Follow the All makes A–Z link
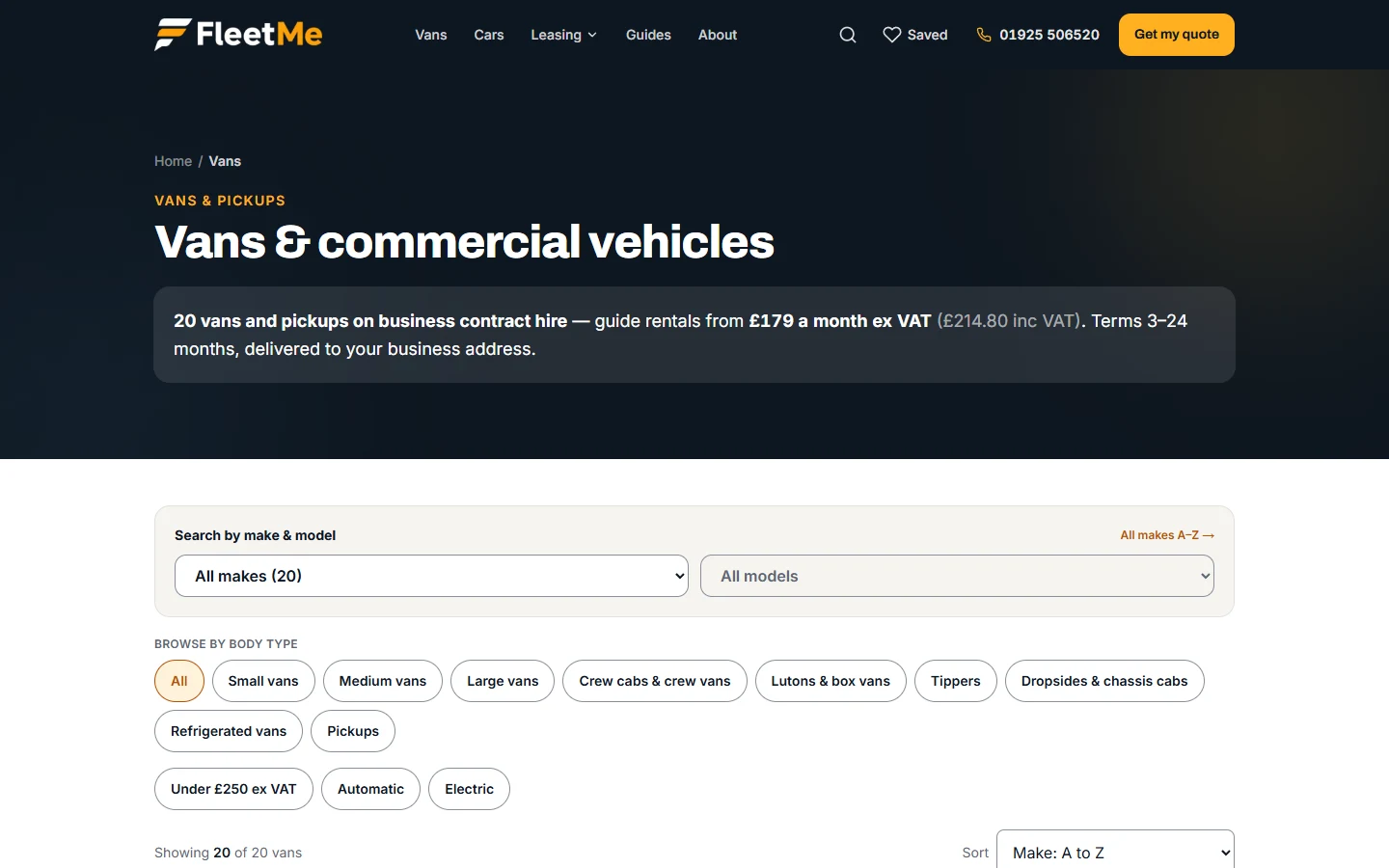 [x=1167, y=535]
